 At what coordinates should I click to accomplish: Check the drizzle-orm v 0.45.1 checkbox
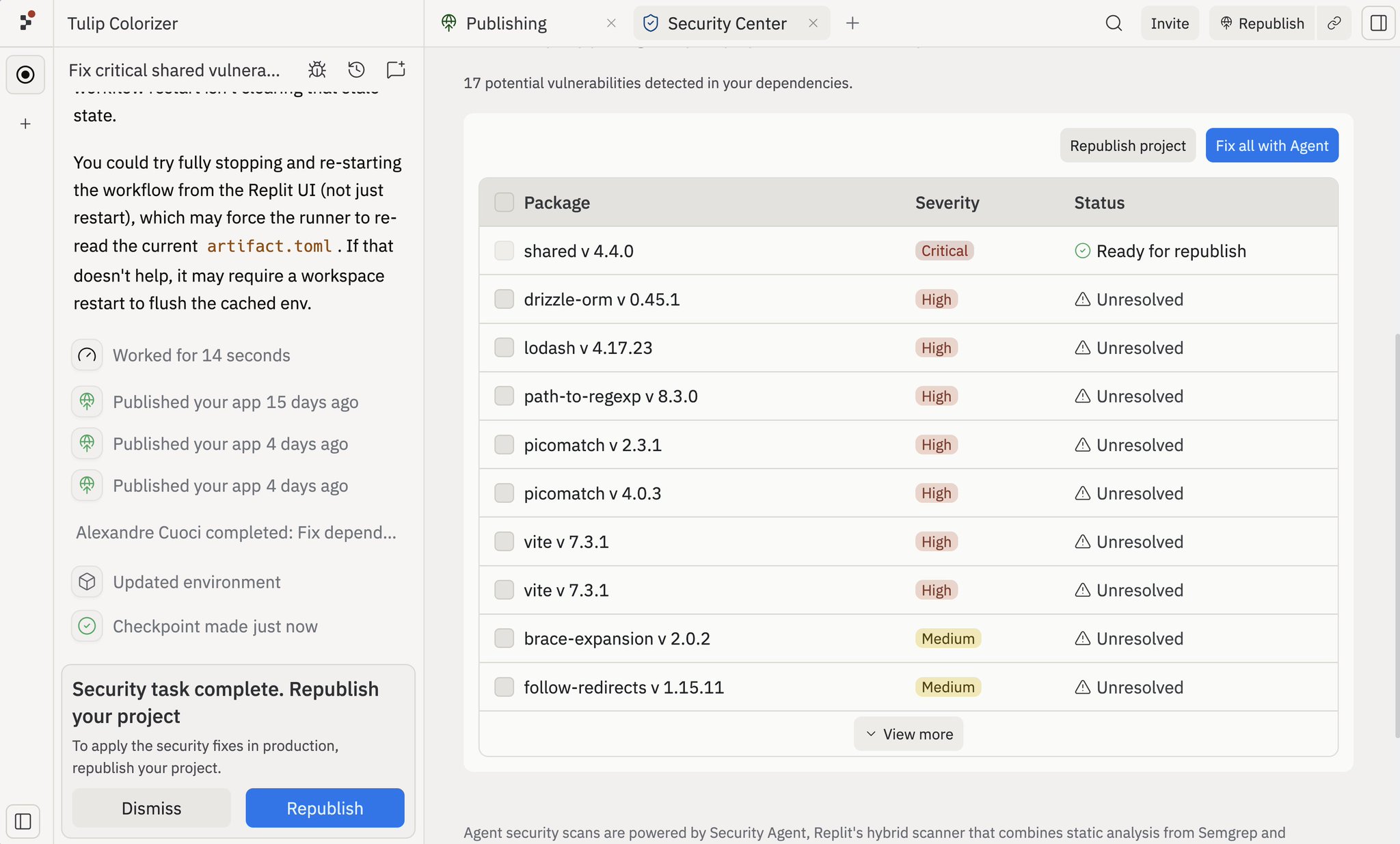point(504,299)
